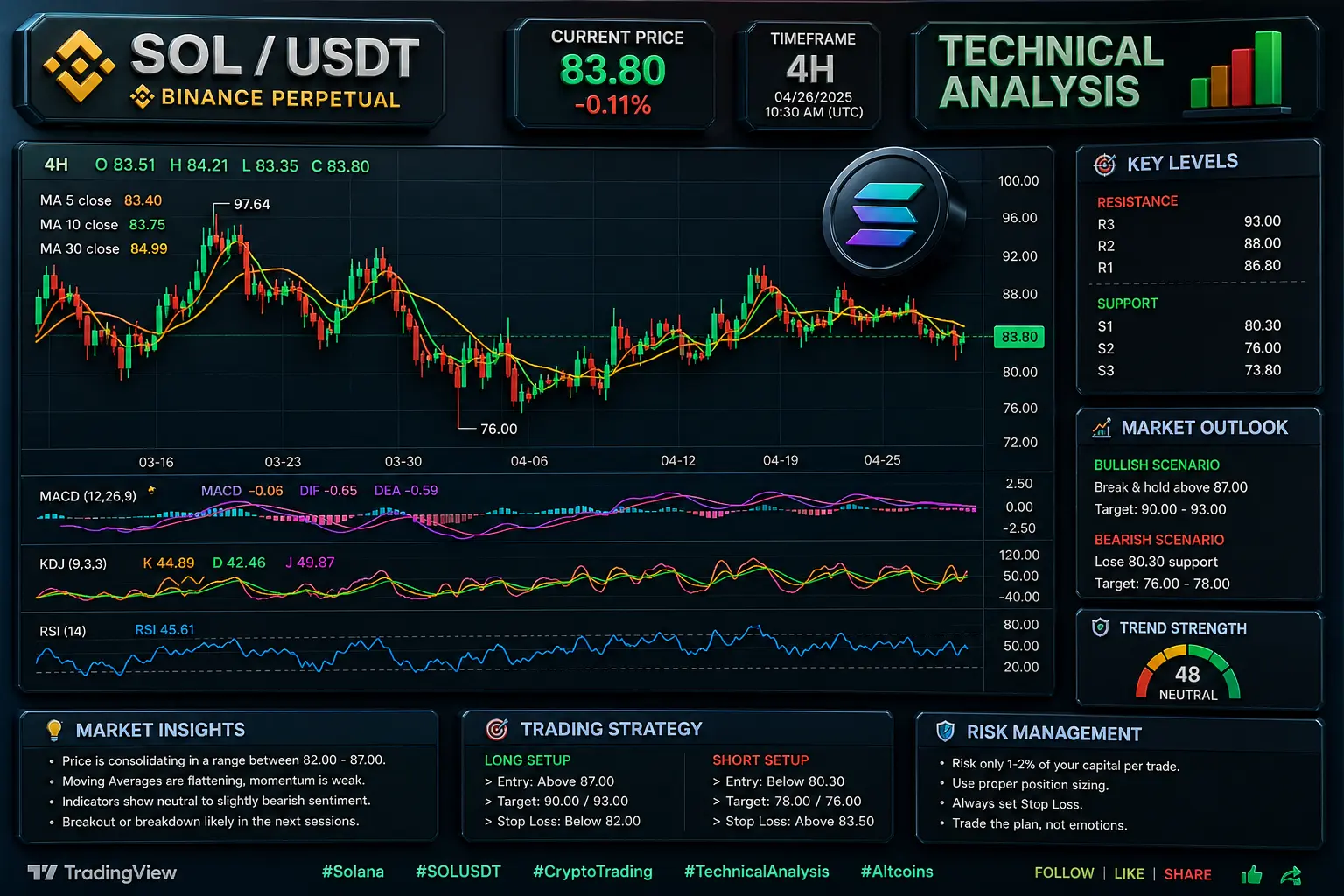The width and height of the screenshot is (1344, 896).
Task: Click the large Binance logo beside SOL / USDT
Action: point(80,66)
